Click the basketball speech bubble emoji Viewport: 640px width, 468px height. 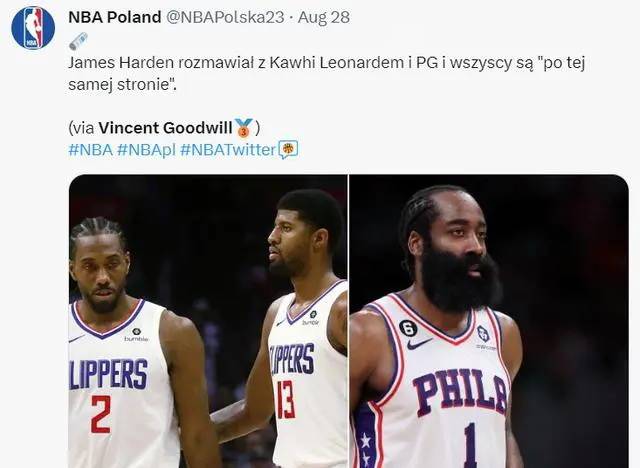click(x=288, y=150)
